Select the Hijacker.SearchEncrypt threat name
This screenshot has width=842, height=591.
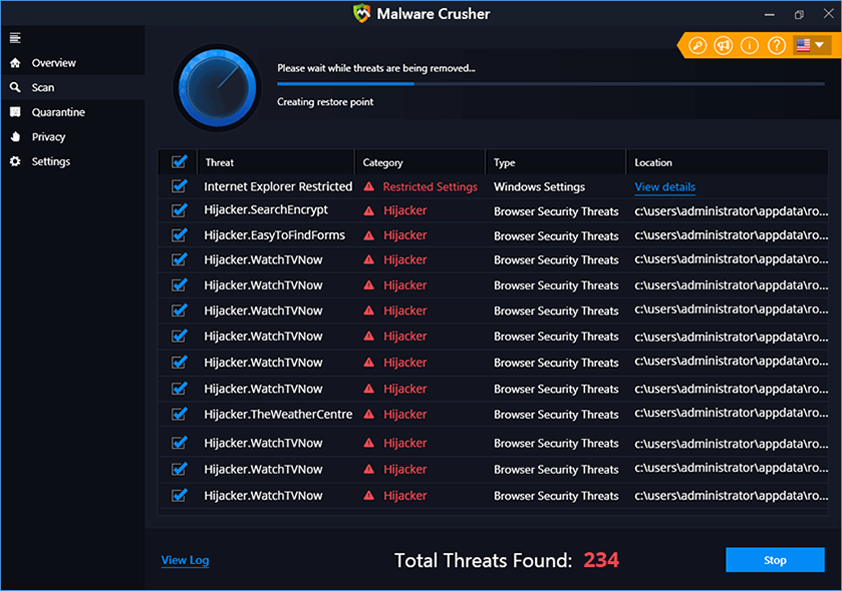click(266, 209)
